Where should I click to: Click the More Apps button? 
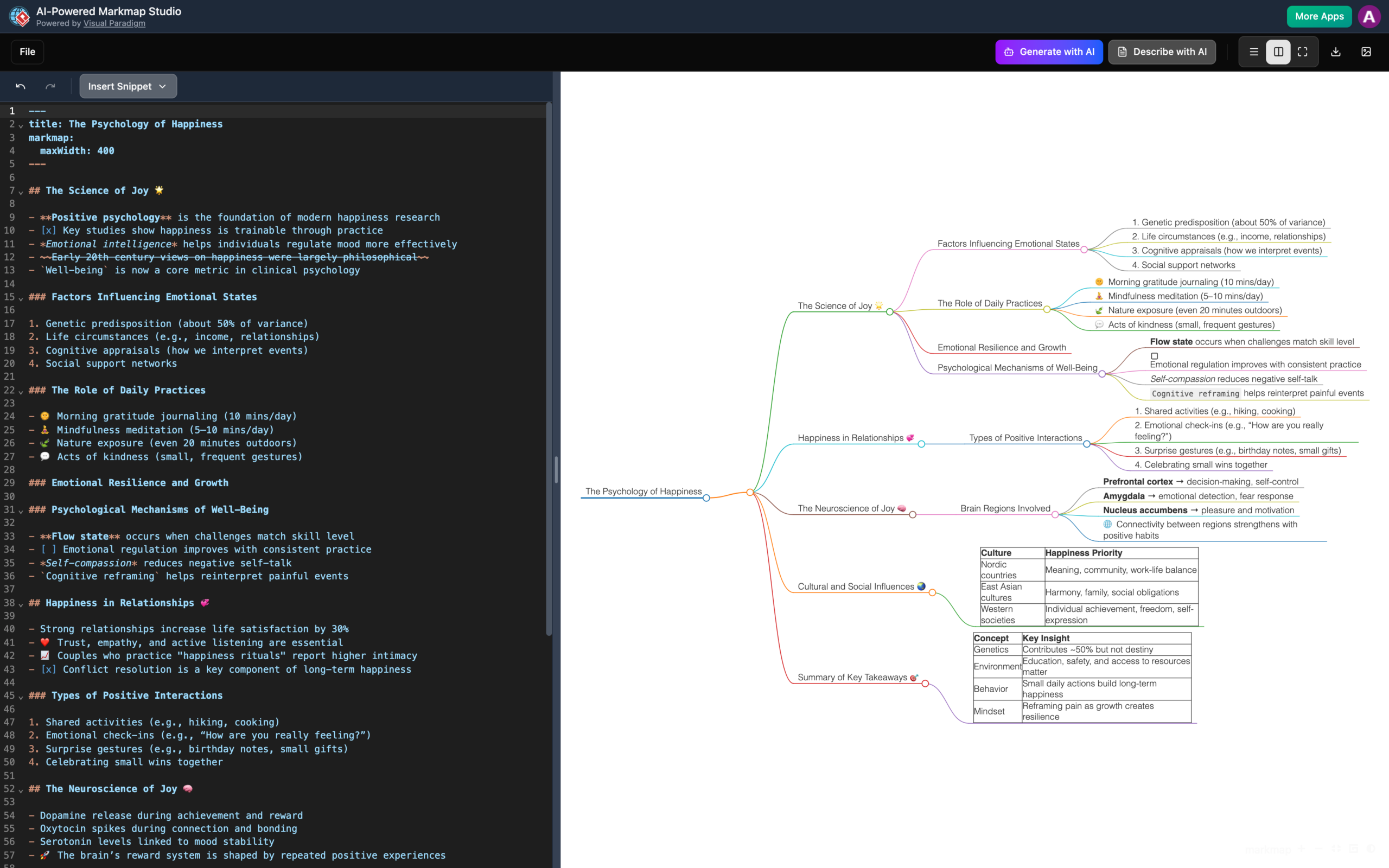tap(1318, 16)
